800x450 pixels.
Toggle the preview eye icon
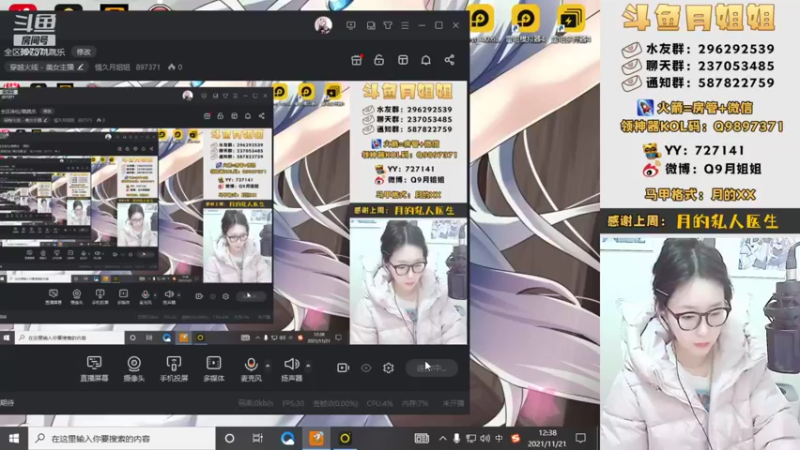(366, 367)
